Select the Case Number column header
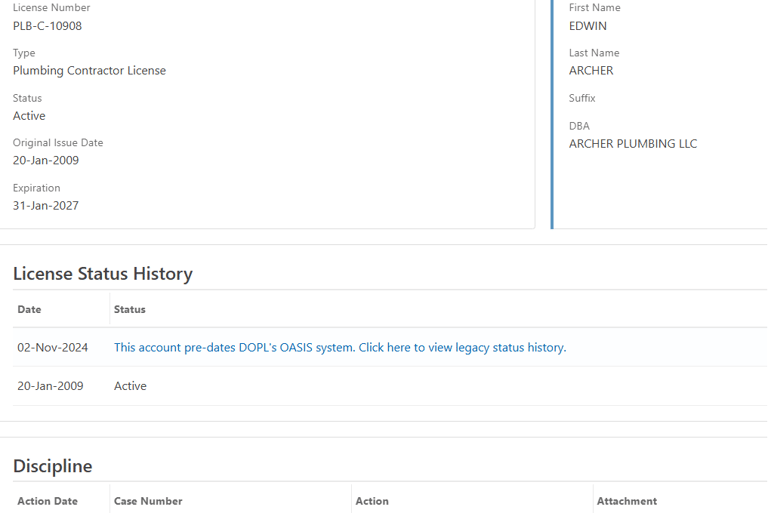The width and height of the screenshot is (768, 513). (x=148, y=501)
